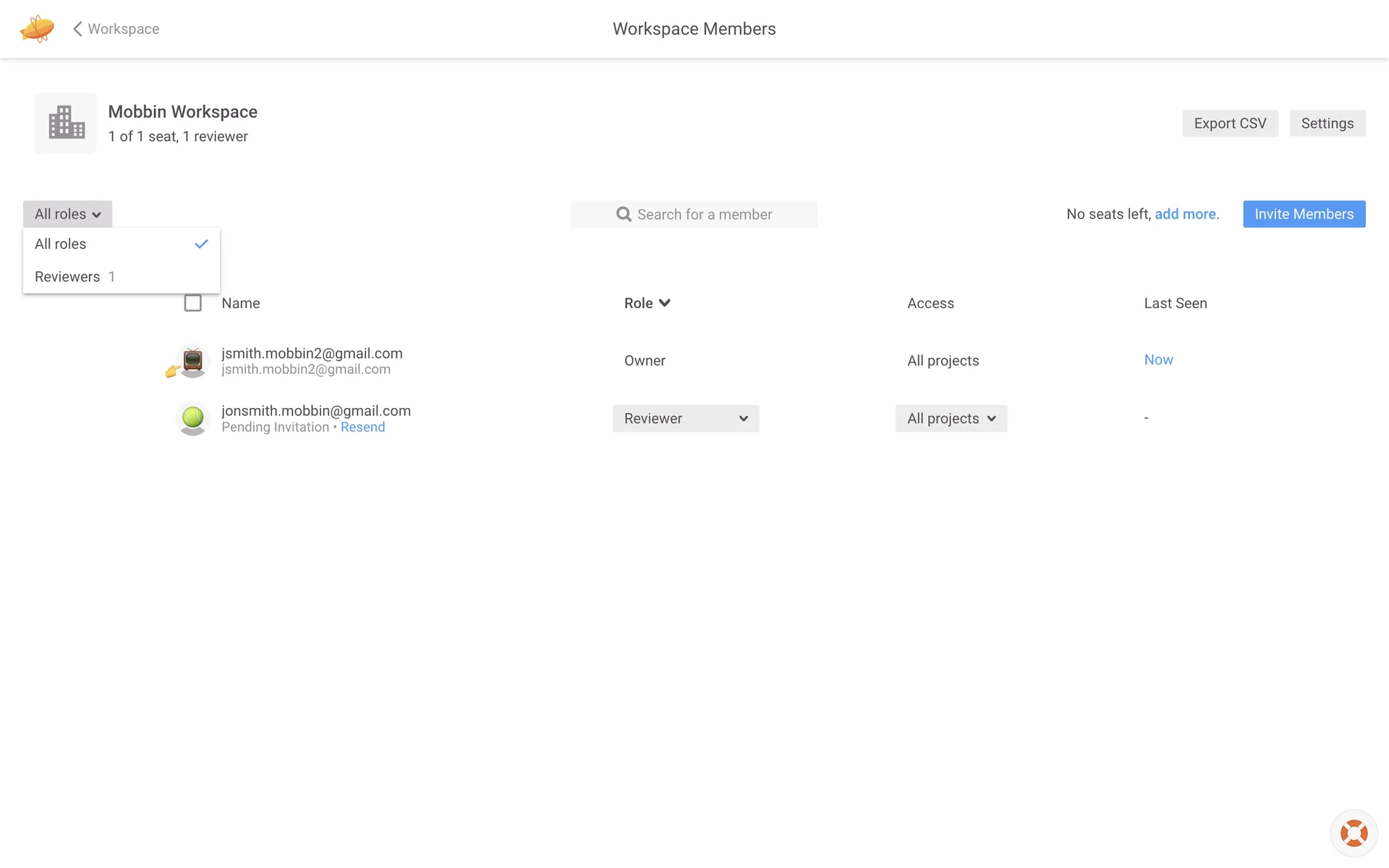This screenshot has width=1389, height=868.
Task: Collapse the All roles filter dropdown
Action: (67, 214)
